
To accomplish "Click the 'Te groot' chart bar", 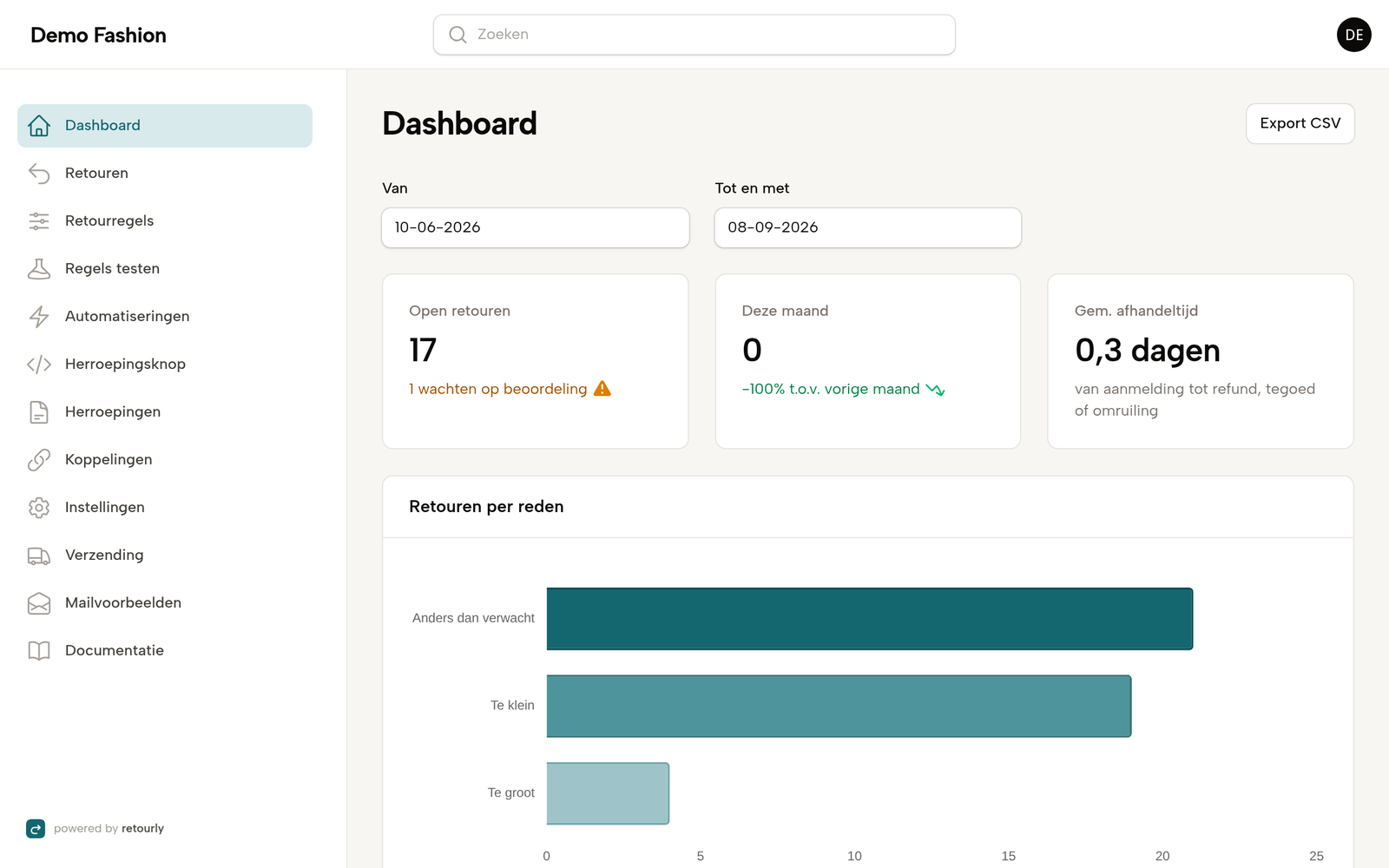I will (x=608, y=793).
